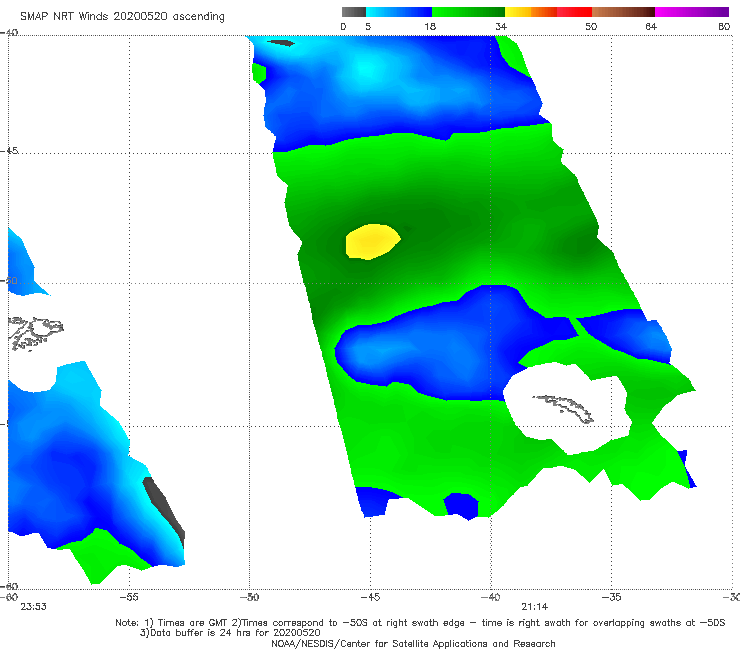Viewport: 740px width, 650px height.
Task: Click the '-45' longitude label on the bottom axis
Action: pyautogui.click(x=370, y=597)
